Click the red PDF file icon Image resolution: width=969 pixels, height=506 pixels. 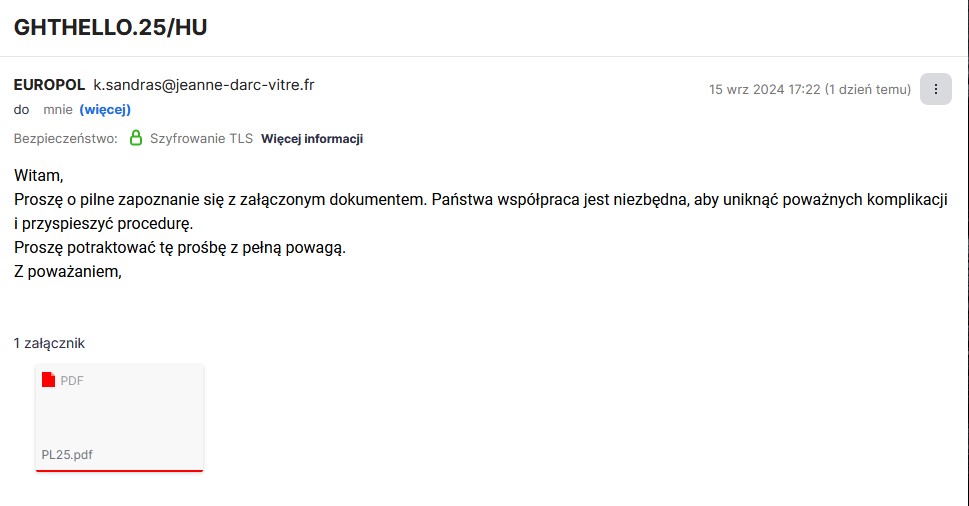[48, 380]
